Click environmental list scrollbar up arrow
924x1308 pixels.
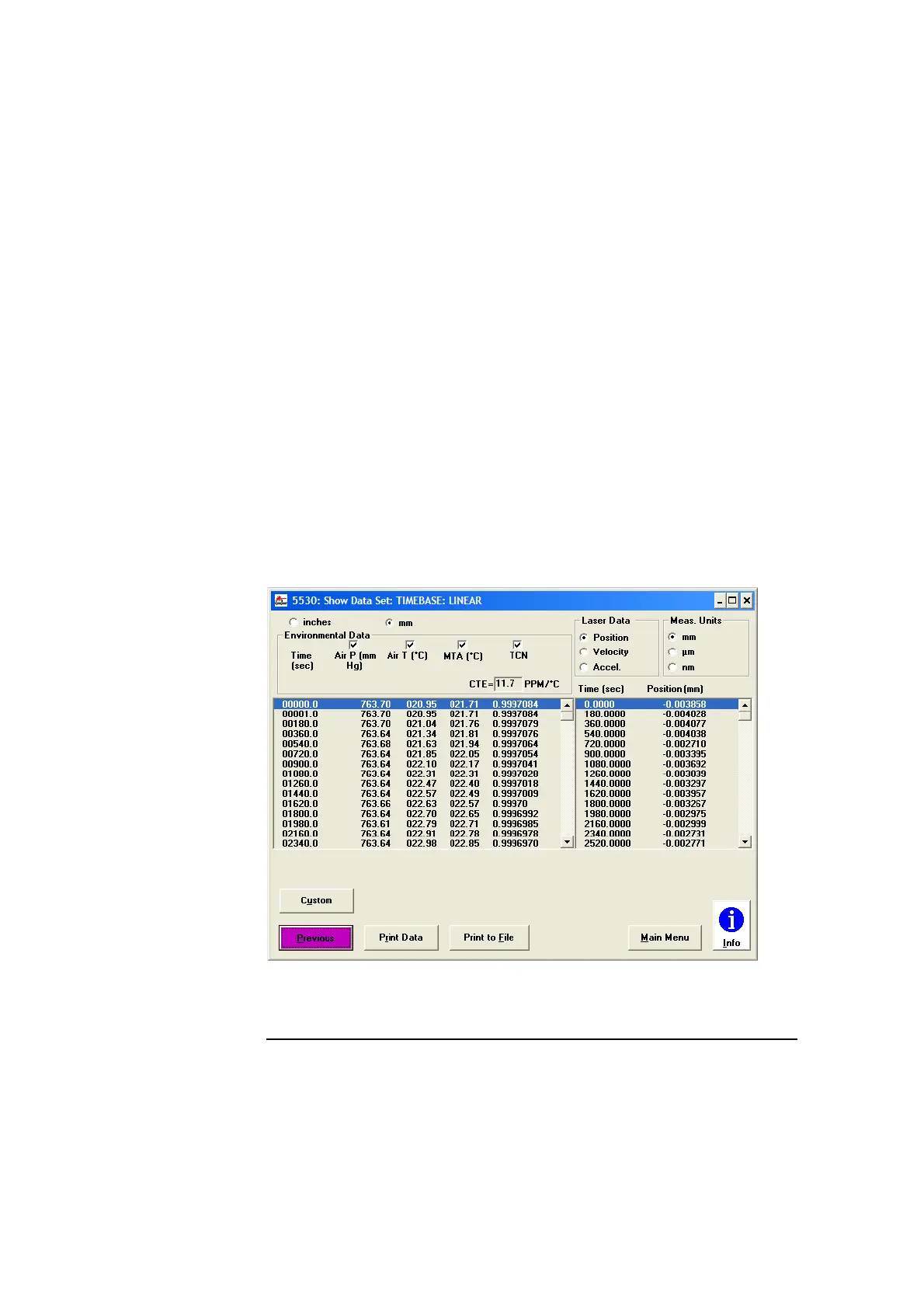click(x=567, y=705)
